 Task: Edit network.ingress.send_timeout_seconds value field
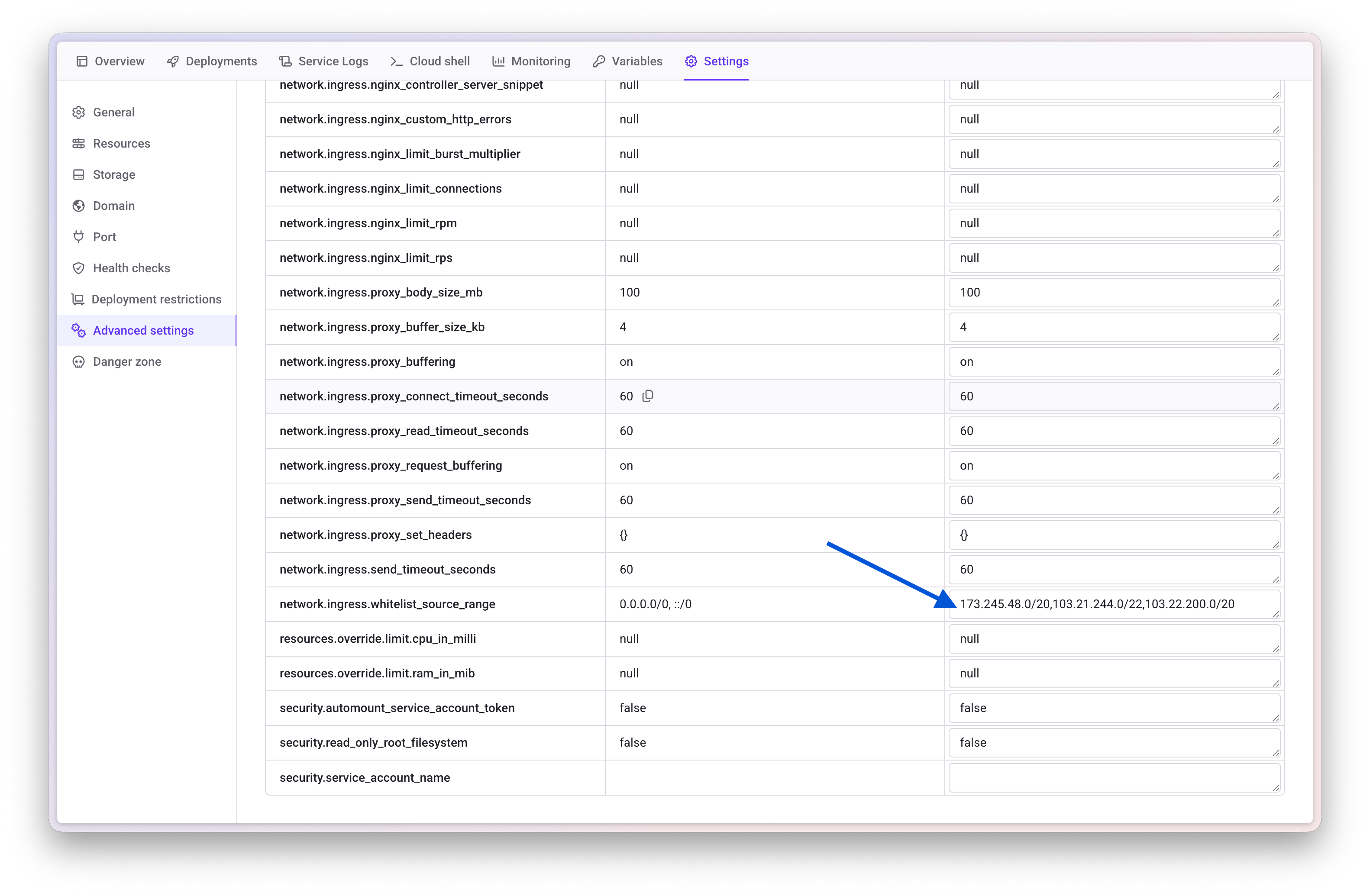pyautogui.click(x=1115, y=569)
